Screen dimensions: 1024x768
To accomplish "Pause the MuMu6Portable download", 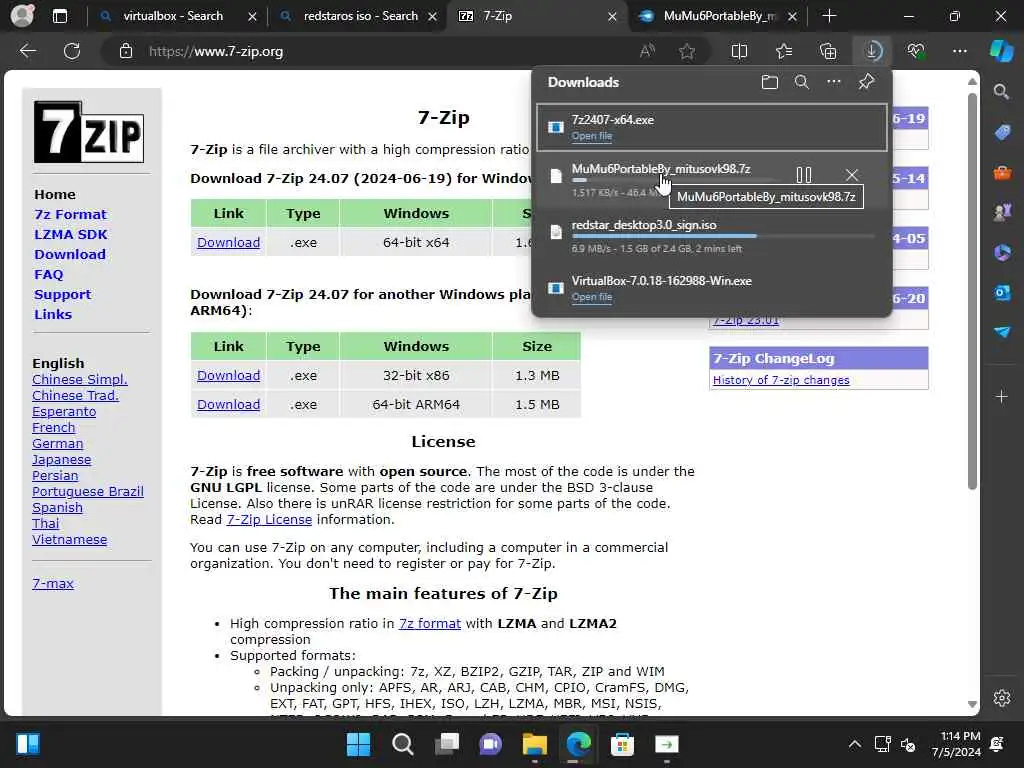I will point(804,175).
